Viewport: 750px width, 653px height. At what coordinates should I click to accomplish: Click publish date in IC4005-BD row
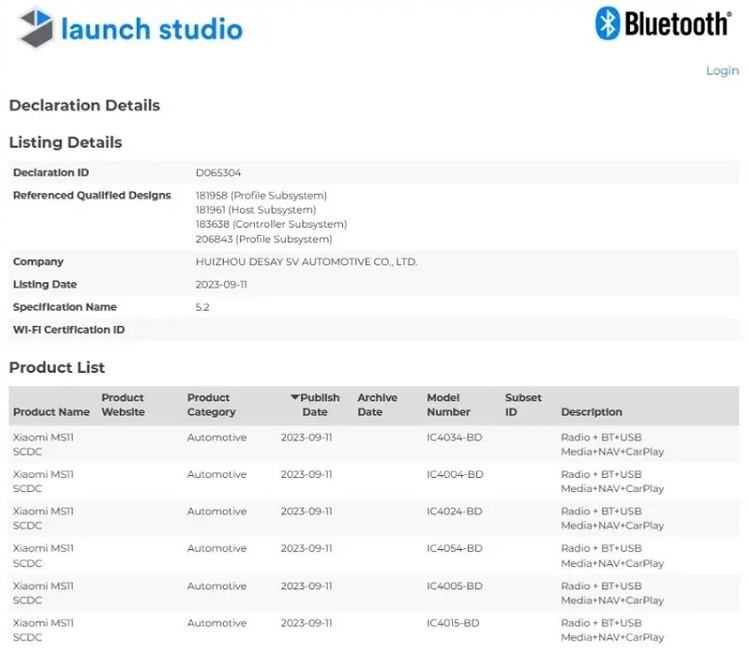coord(306,586)
